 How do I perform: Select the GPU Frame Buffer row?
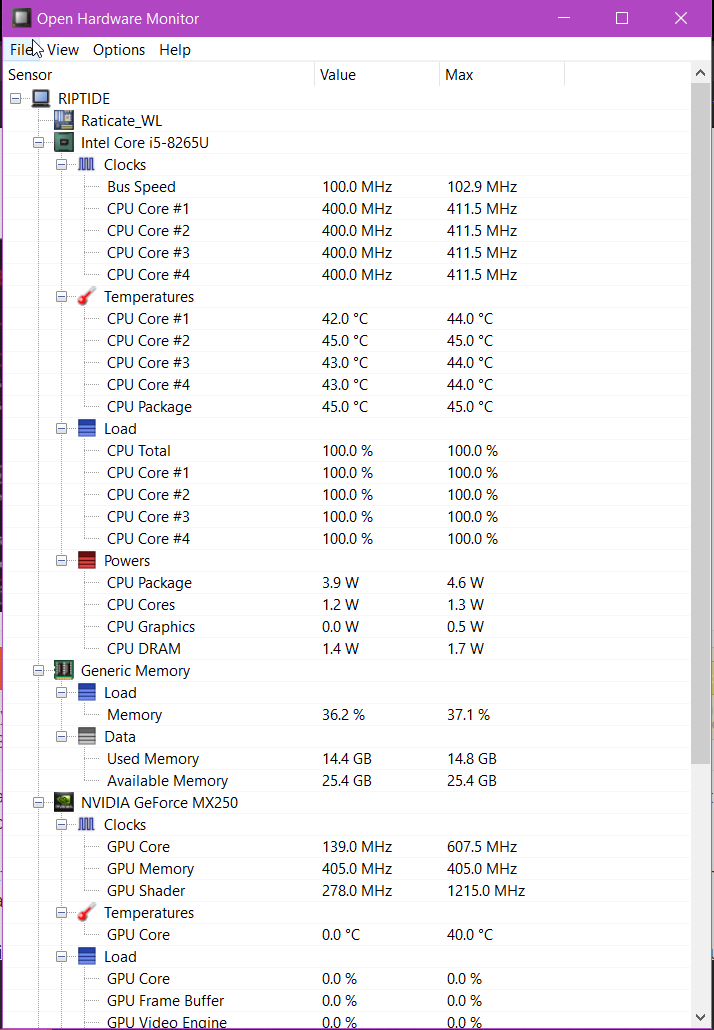347,1000
